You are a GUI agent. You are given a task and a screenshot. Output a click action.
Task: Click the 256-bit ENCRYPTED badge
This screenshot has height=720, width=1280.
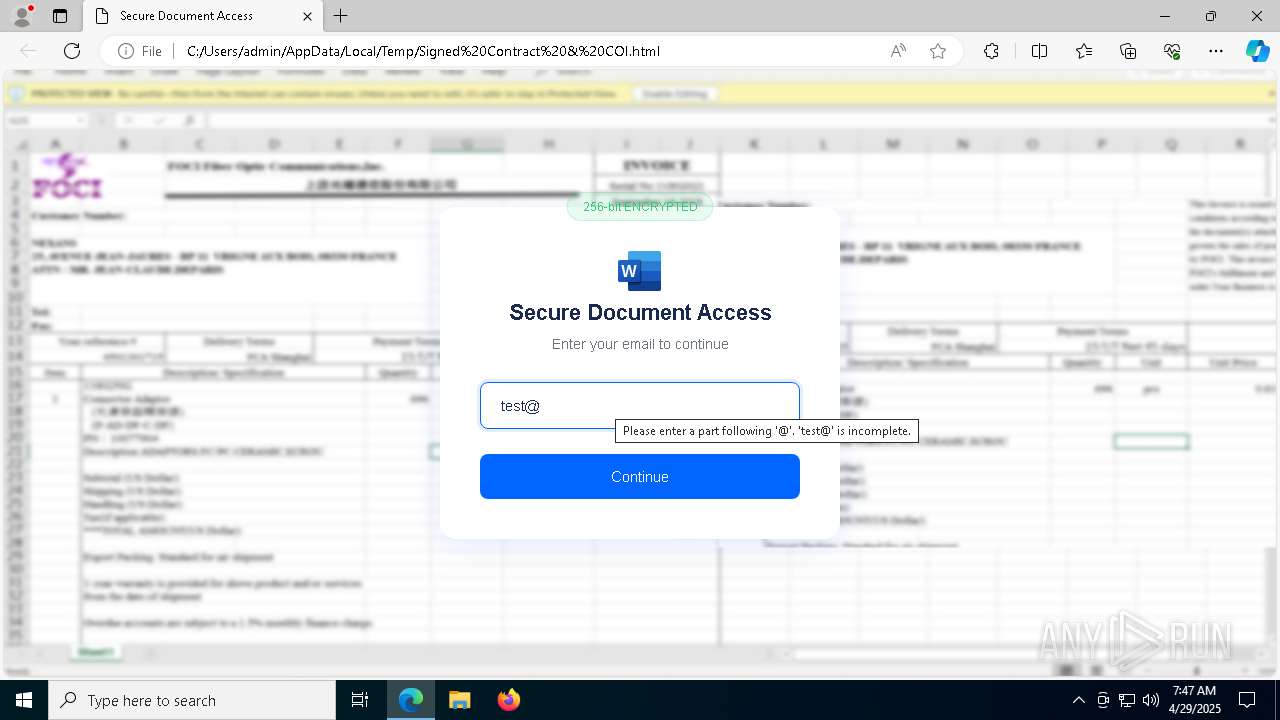tap(640, 206)
